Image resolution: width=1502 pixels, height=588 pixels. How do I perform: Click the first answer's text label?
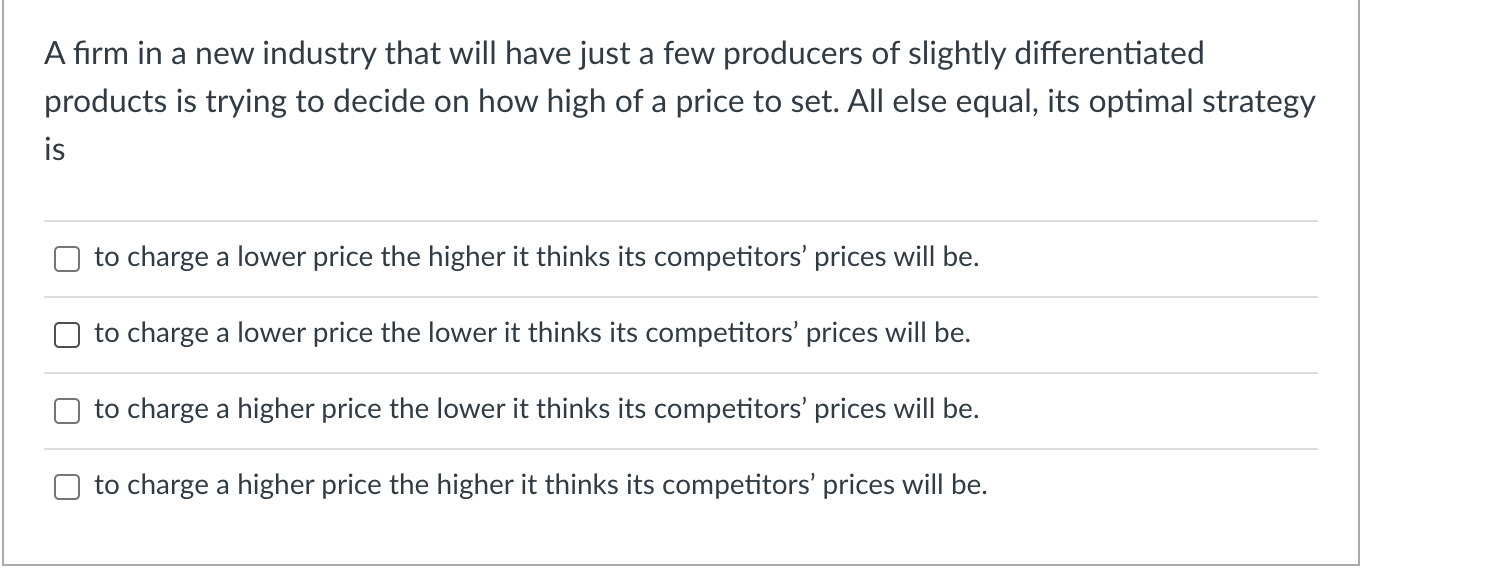[x=536, y=257]
